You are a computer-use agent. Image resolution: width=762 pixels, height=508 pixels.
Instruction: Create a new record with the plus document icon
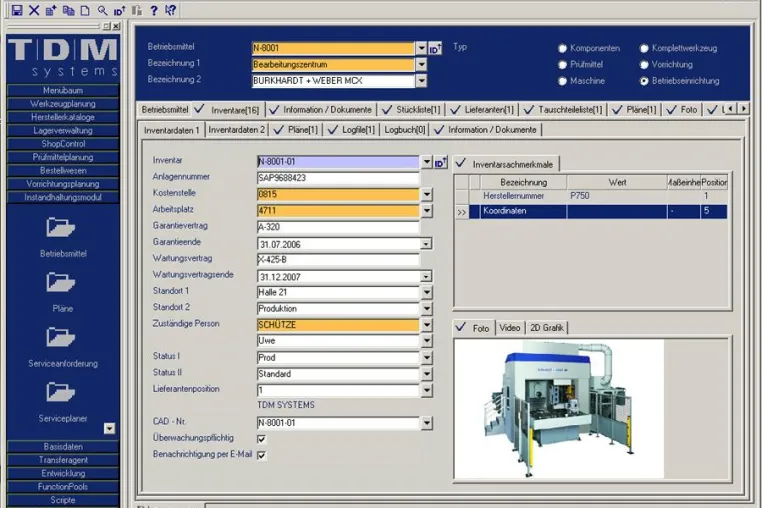pyautogui.click(x=51, y=10)
